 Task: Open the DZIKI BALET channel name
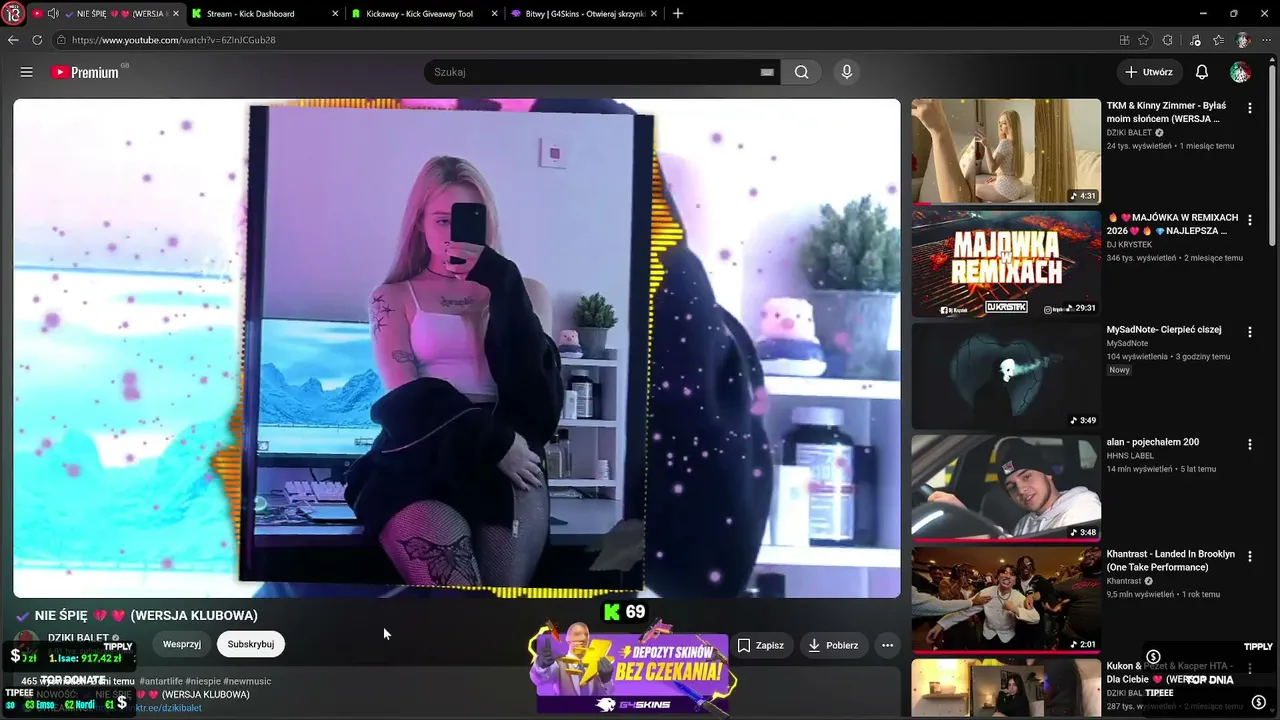click(x=78, y=638)
